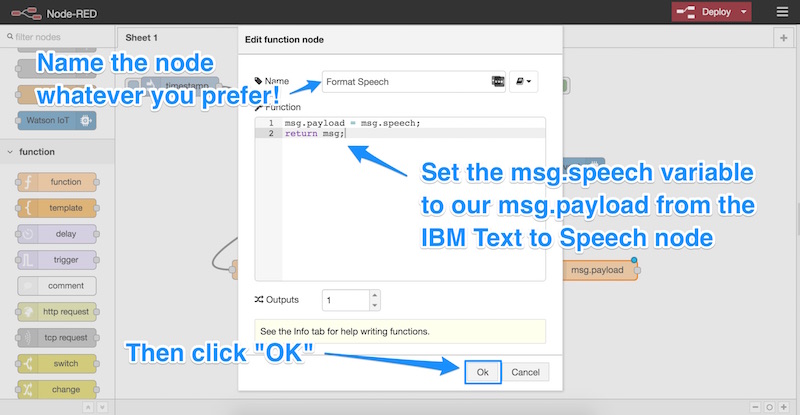Select the delay node in the palette
Image resolution: width=800 pixels, height=415 pixels.
57,234
